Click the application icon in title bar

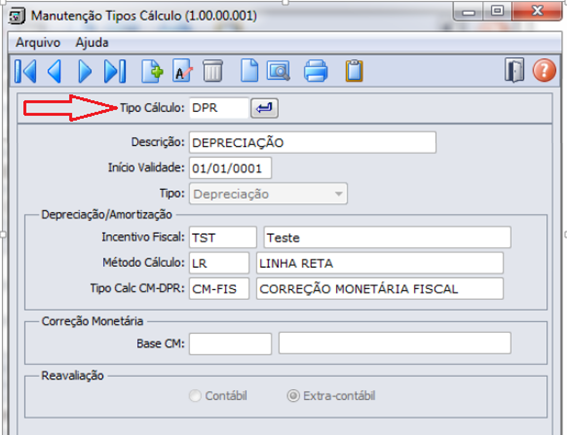pyautogui.click(x=17, y=16)
